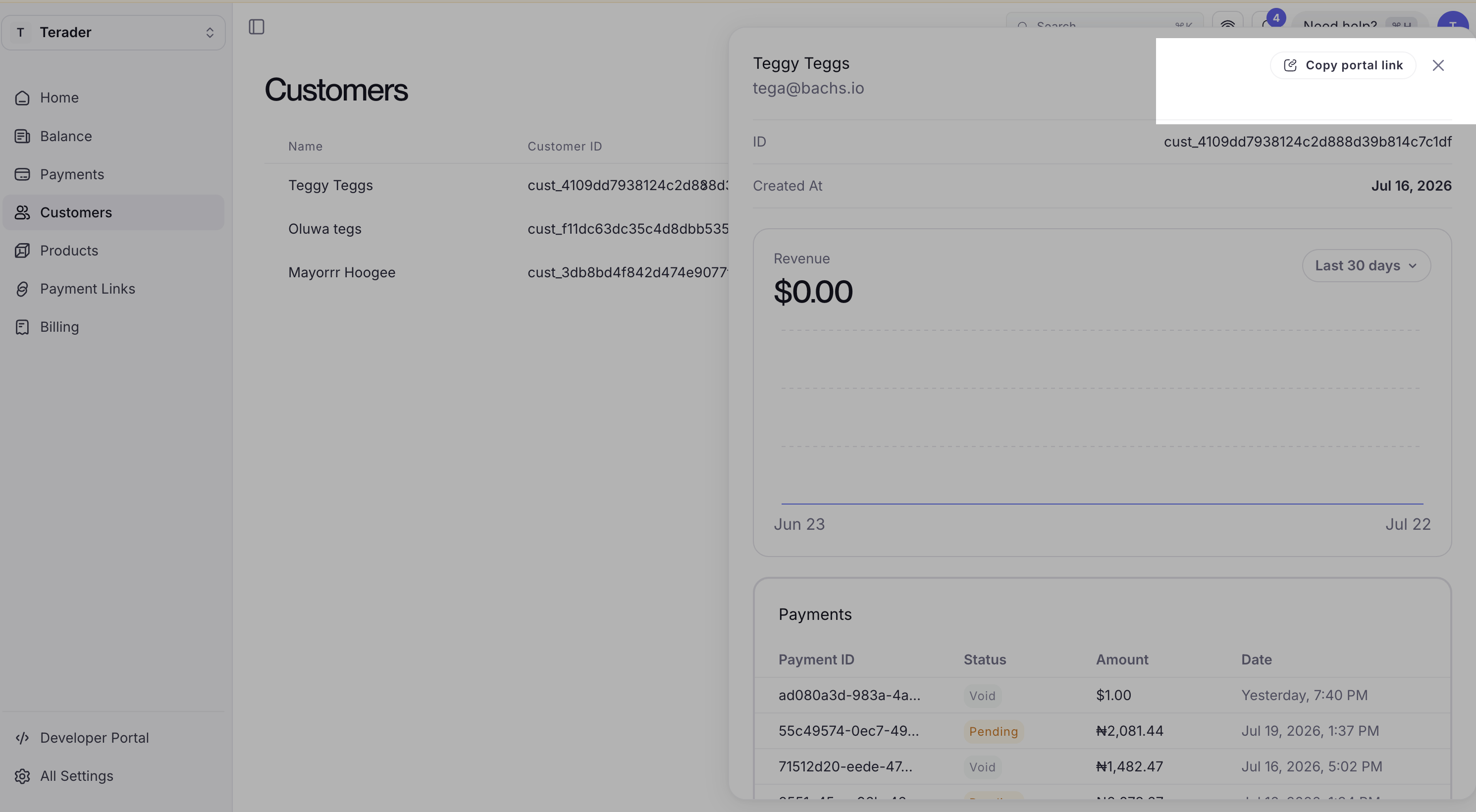The height and width of the screenshot is (812, 1476).
Task: Click the Name column header
Action: tap(305, 147)
